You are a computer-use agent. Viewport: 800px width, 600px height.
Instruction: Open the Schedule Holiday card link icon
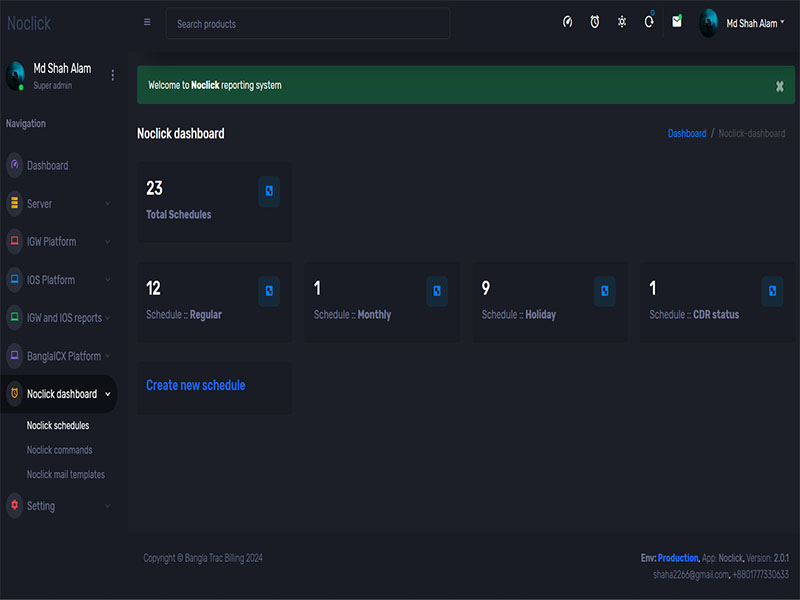click(604, 291)
